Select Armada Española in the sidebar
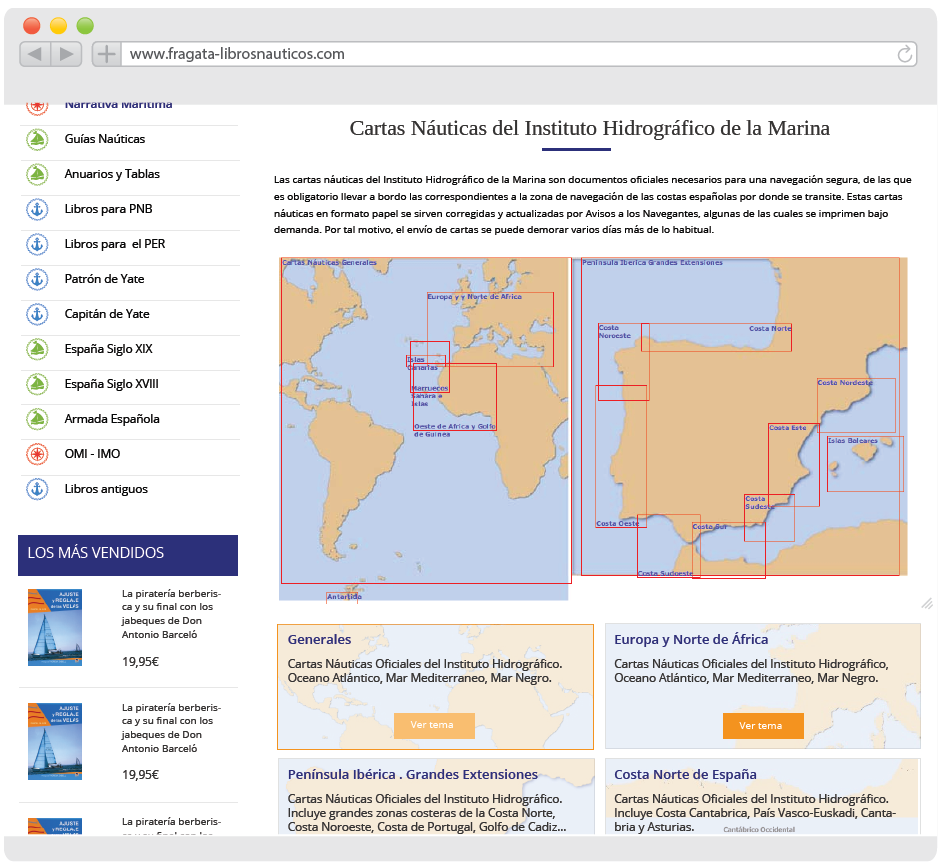This screenshot has width=941, height=868. [x=112, y=419]
